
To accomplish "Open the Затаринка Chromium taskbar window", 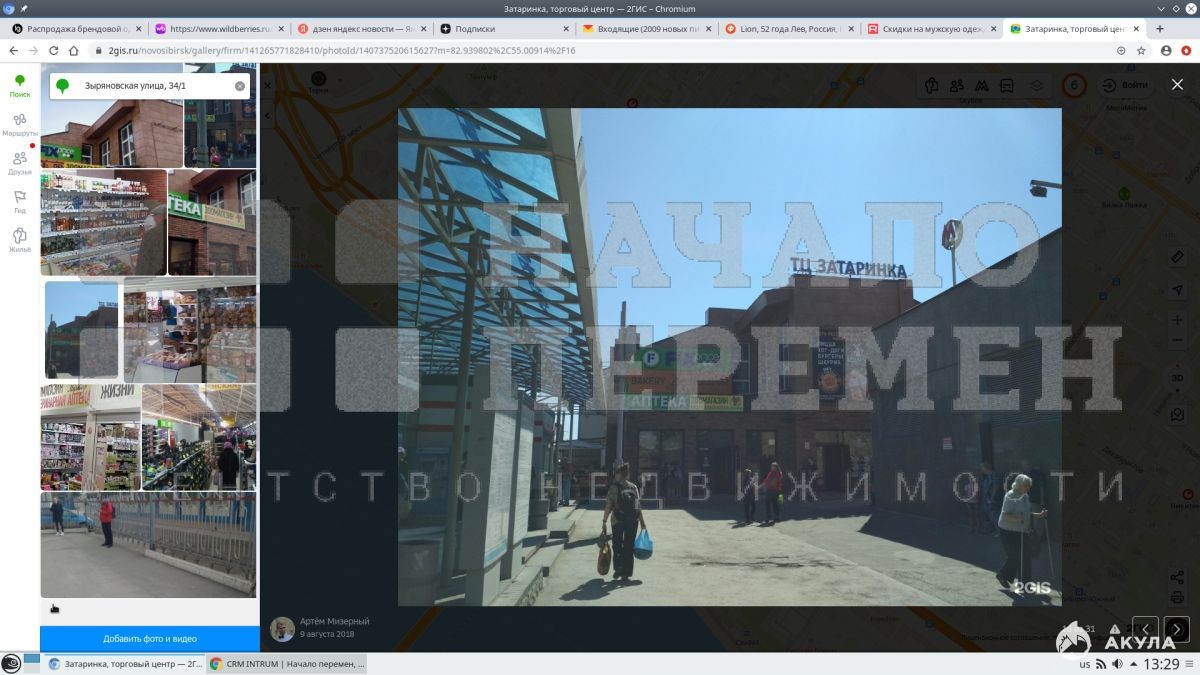I will click(124, 664).
